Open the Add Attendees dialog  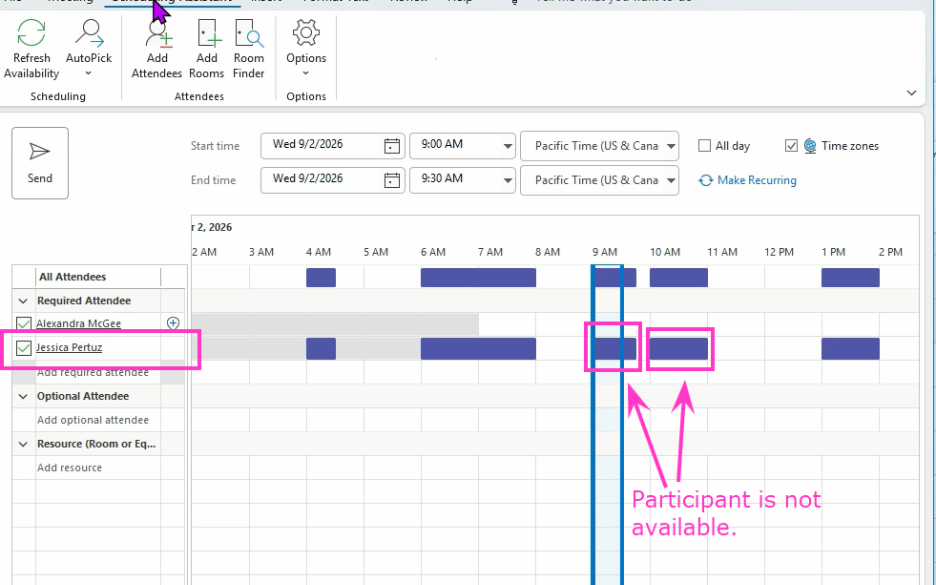(x=157, y=49)
